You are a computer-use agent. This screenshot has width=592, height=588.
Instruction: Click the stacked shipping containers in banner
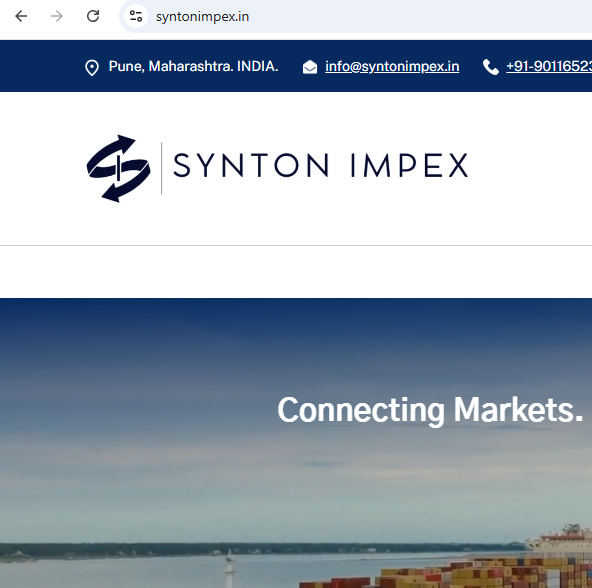472,572
